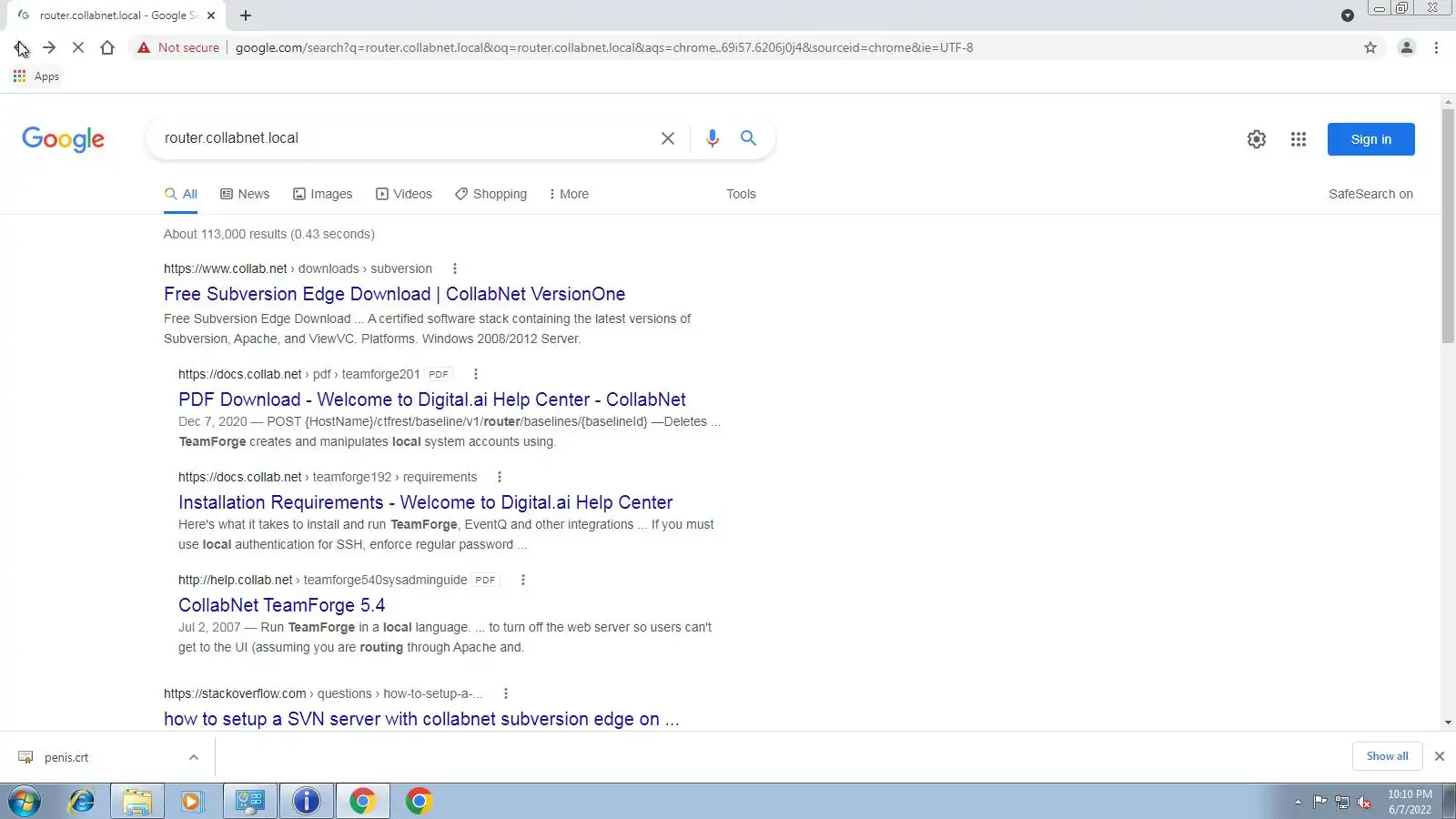
Task: Open Google search settings gear
Action: pyautogui.click(x=1257, y=139)
